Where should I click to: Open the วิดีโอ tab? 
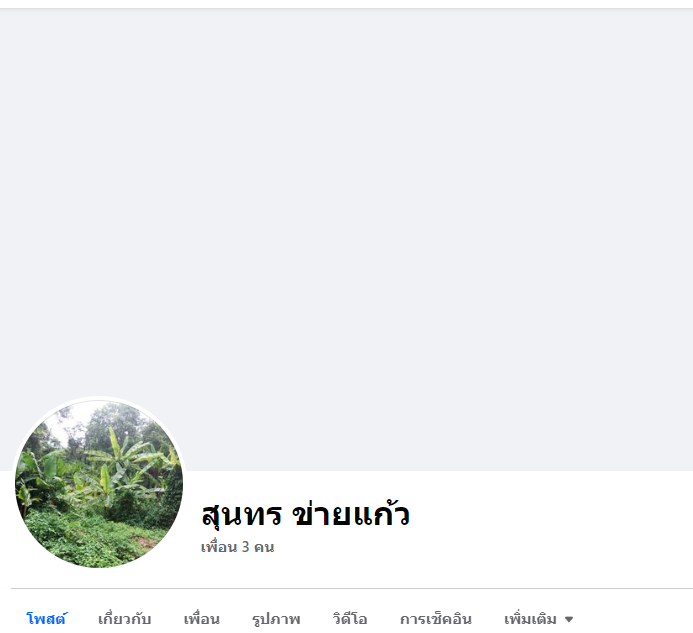point(350,618)
